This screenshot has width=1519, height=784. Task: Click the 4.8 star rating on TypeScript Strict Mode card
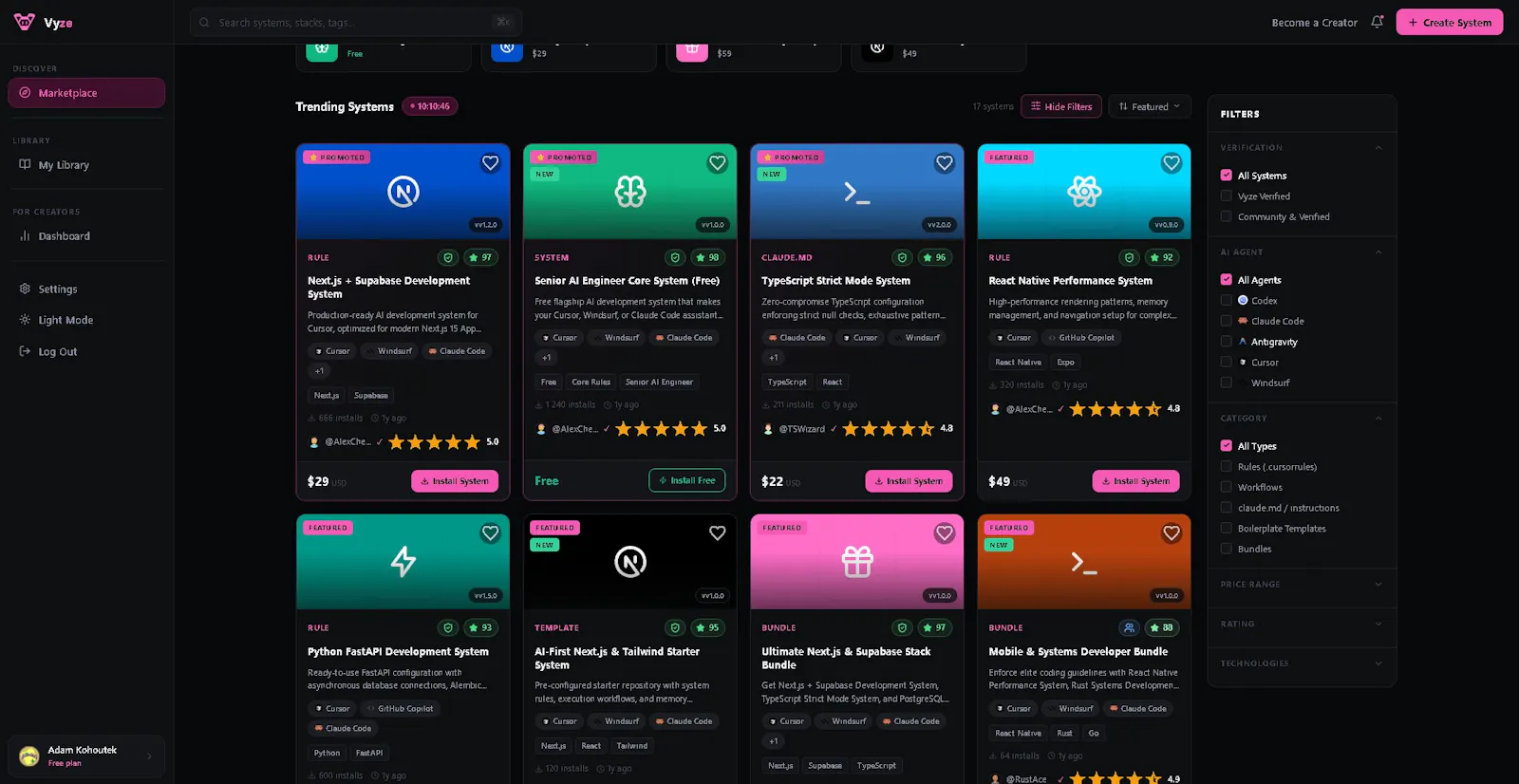tap(898, 429)
